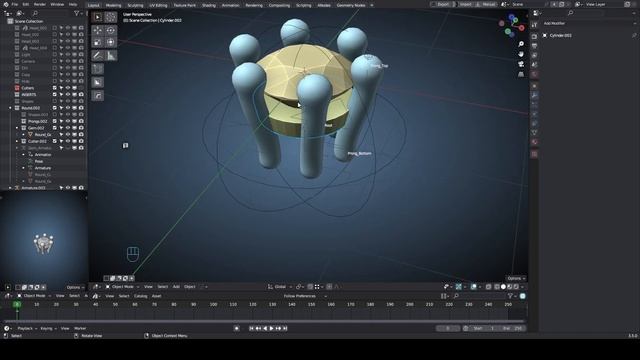
Task: Open the Render menu
Action: click(x=40, y=4)
